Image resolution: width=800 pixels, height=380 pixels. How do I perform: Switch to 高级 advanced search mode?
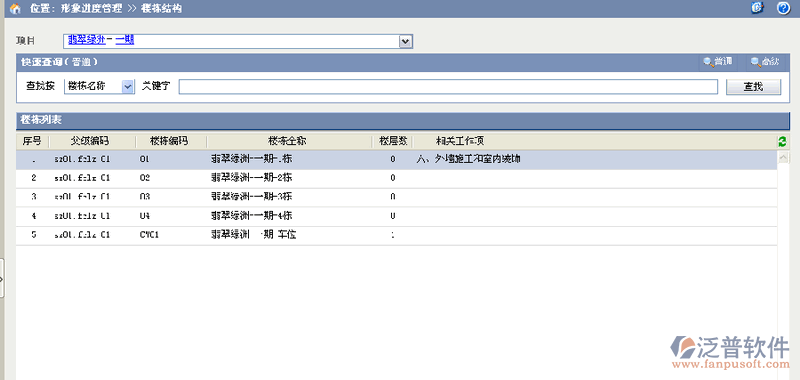[765, 62]
